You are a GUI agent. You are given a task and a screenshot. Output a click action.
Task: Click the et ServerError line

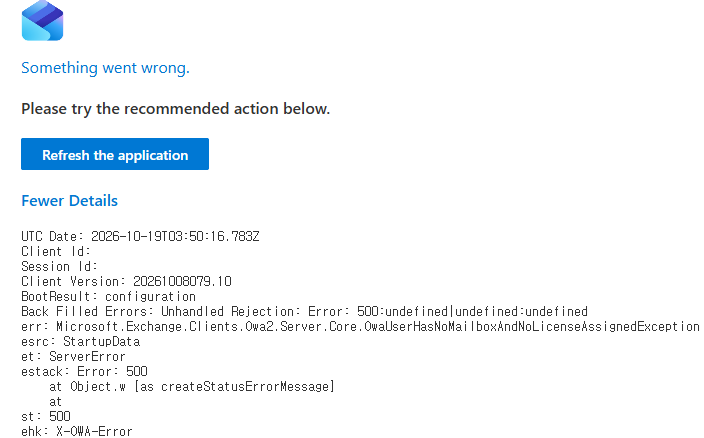[73, 357]
